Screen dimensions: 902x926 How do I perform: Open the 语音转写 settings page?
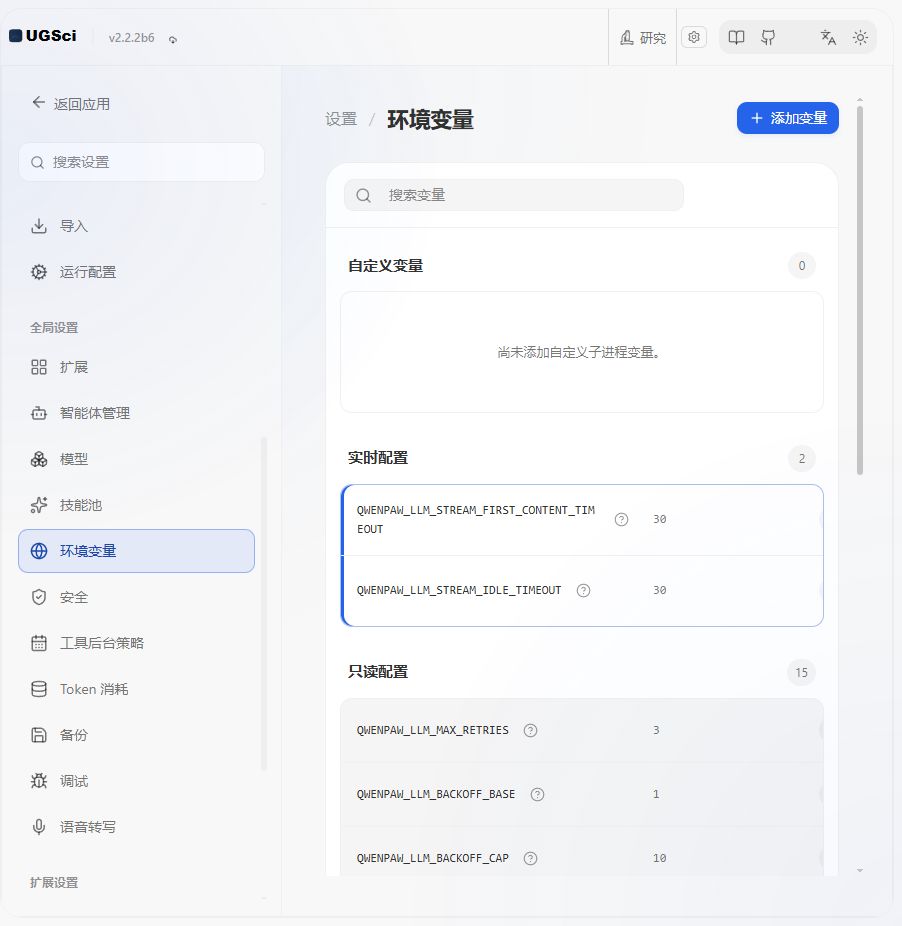point(136,827)
